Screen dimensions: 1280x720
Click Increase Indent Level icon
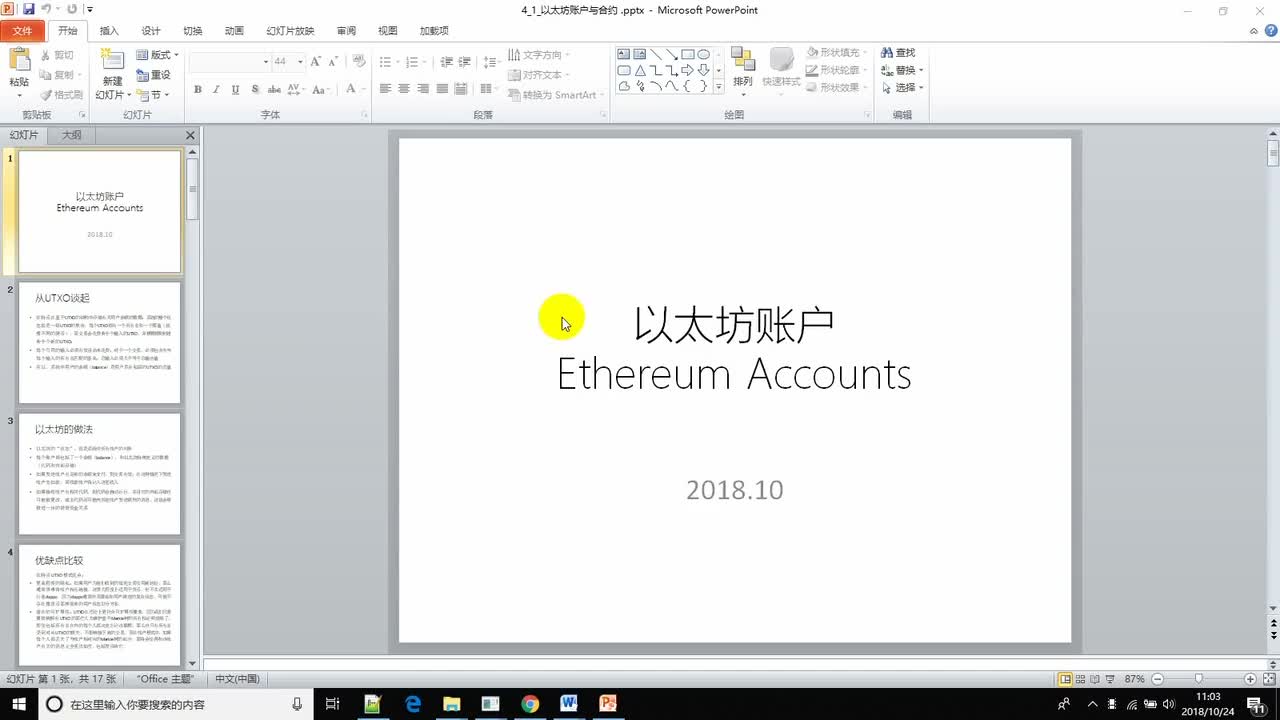(x=465, y=62)
